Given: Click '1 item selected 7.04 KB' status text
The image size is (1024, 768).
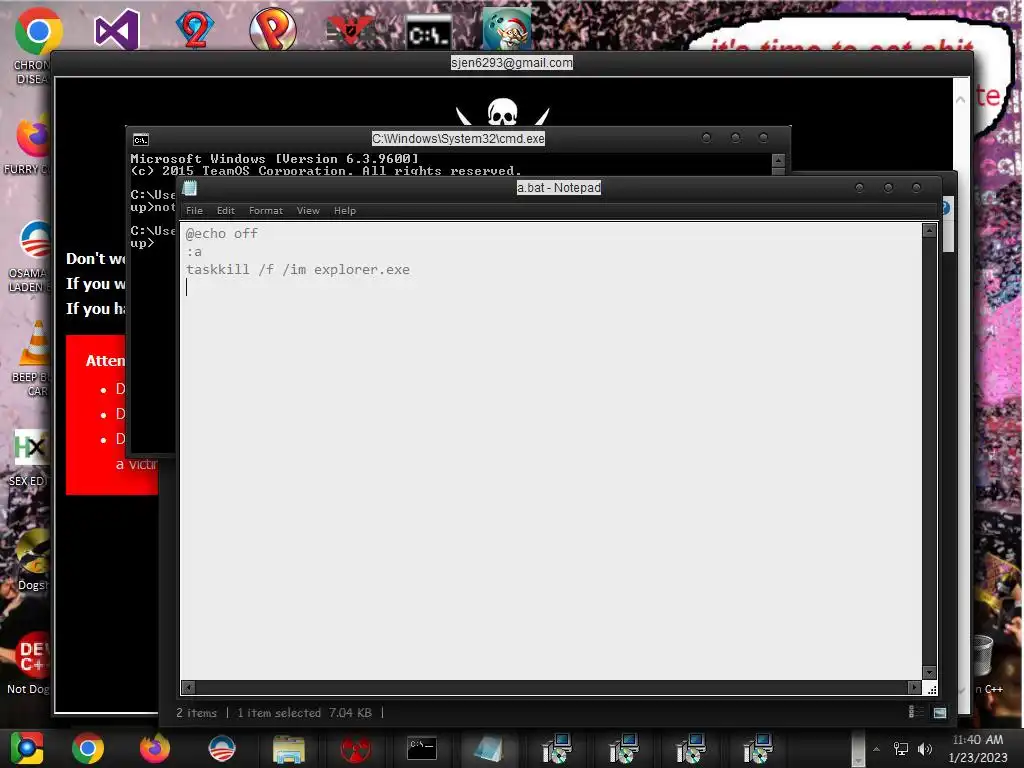Looking at the screenshot, I should click(304, 712).
